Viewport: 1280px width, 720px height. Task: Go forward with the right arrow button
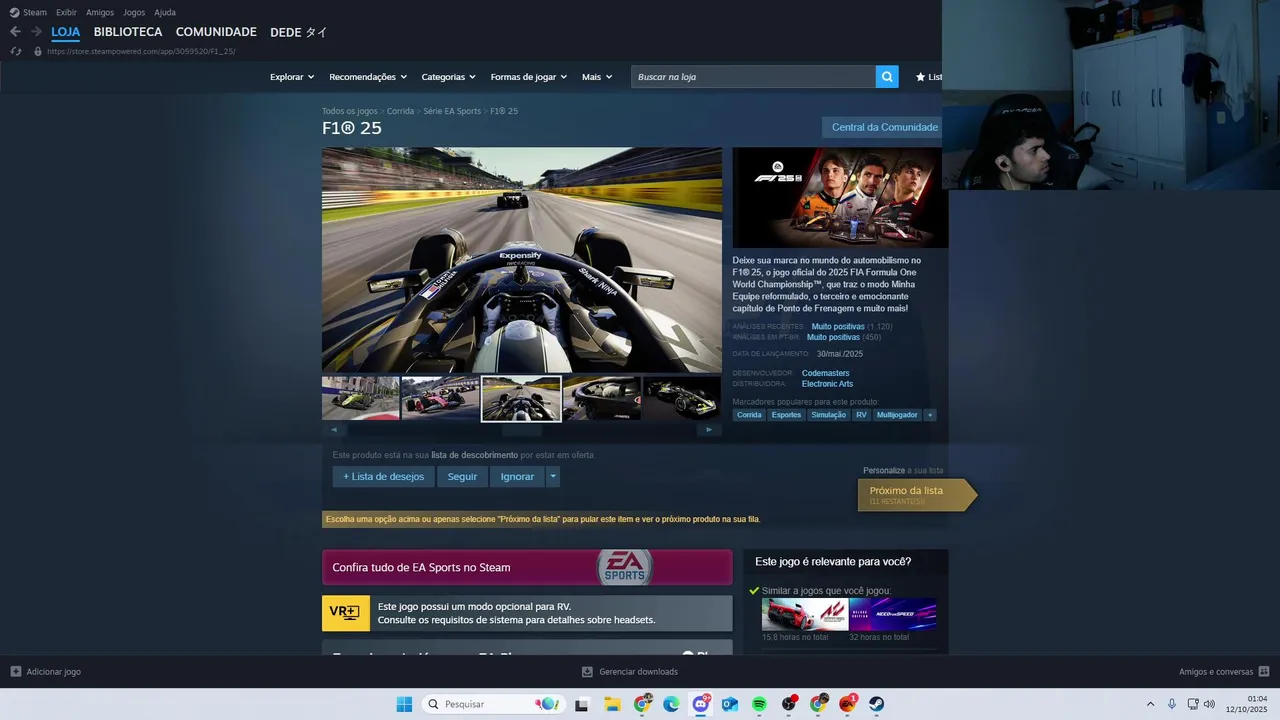pyautogui.click(x=36, y=32)
